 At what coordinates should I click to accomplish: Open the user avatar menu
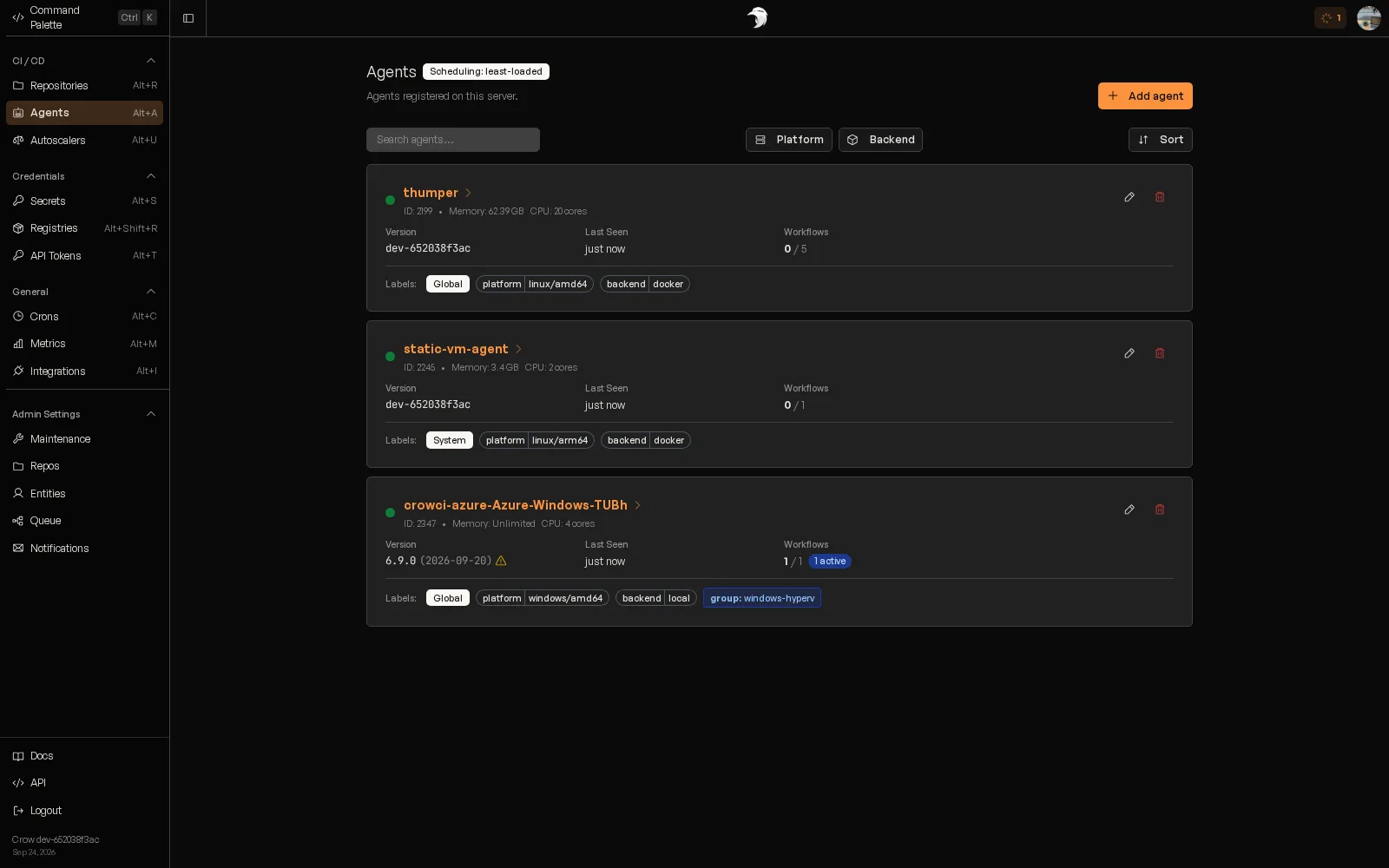[1369, 18]
